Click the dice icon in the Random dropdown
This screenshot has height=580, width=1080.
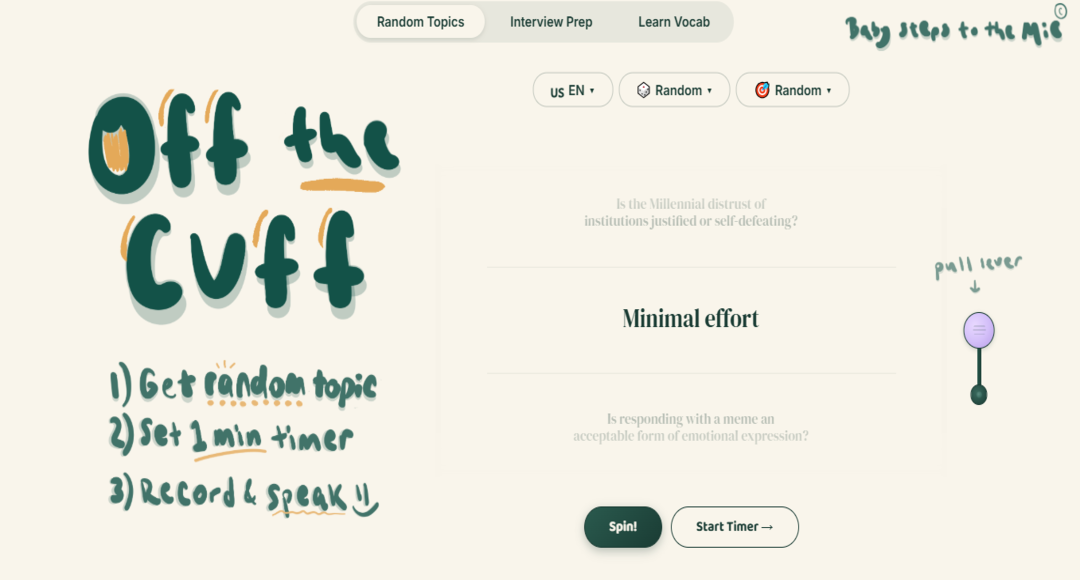pyautogui.click(x=643, y=90)
